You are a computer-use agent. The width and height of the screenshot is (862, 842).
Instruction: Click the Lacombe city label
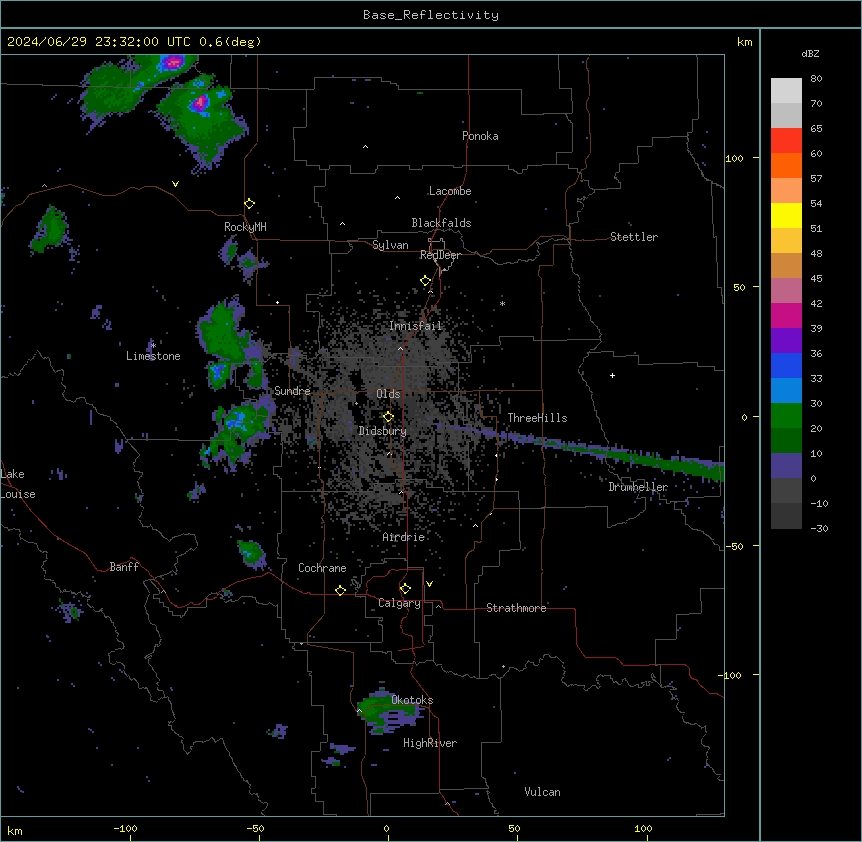coord(450,191)
